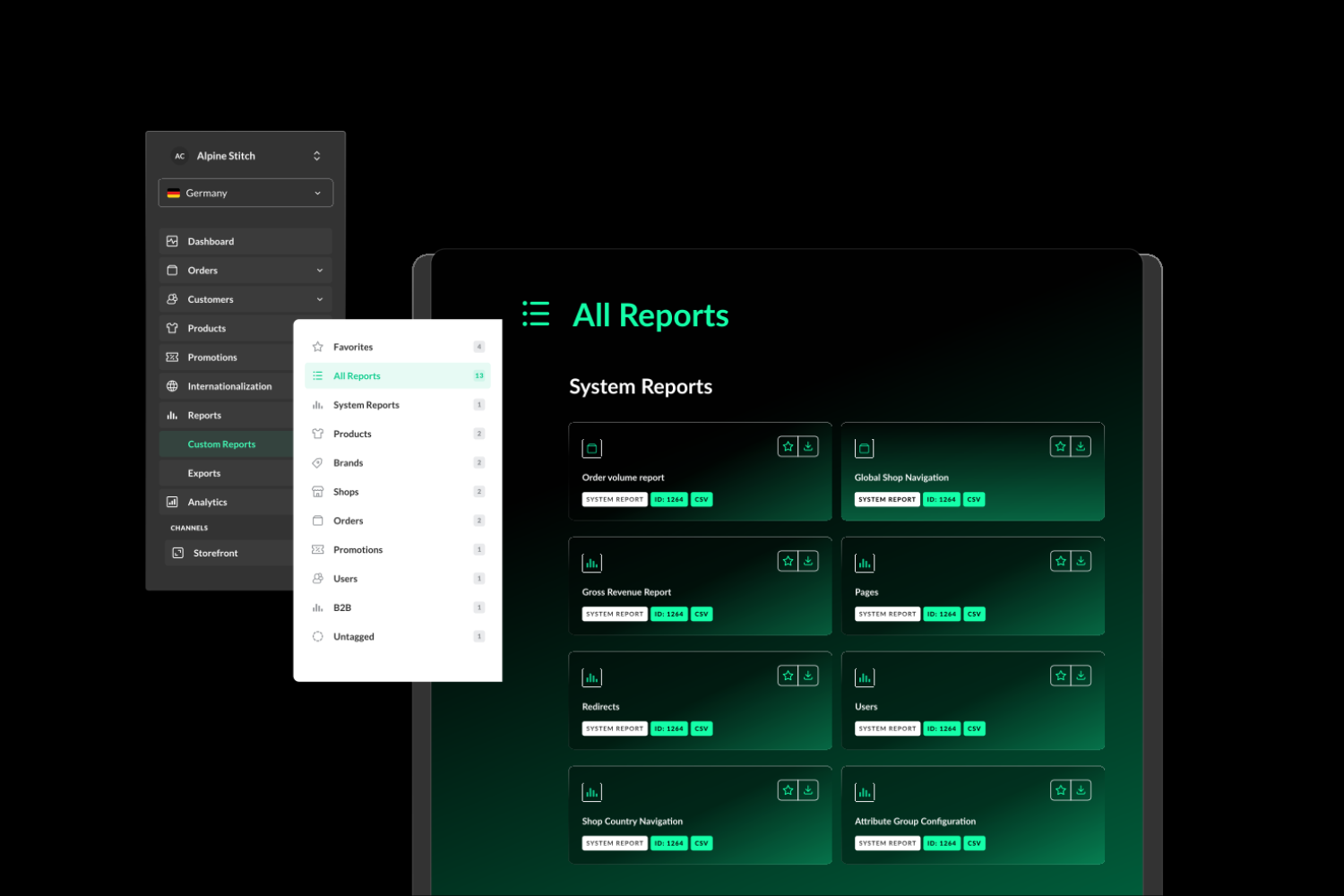Open Products in the dark sidebar
The height and width of the screenshot is (896, 1344).
tap(227, 329)
